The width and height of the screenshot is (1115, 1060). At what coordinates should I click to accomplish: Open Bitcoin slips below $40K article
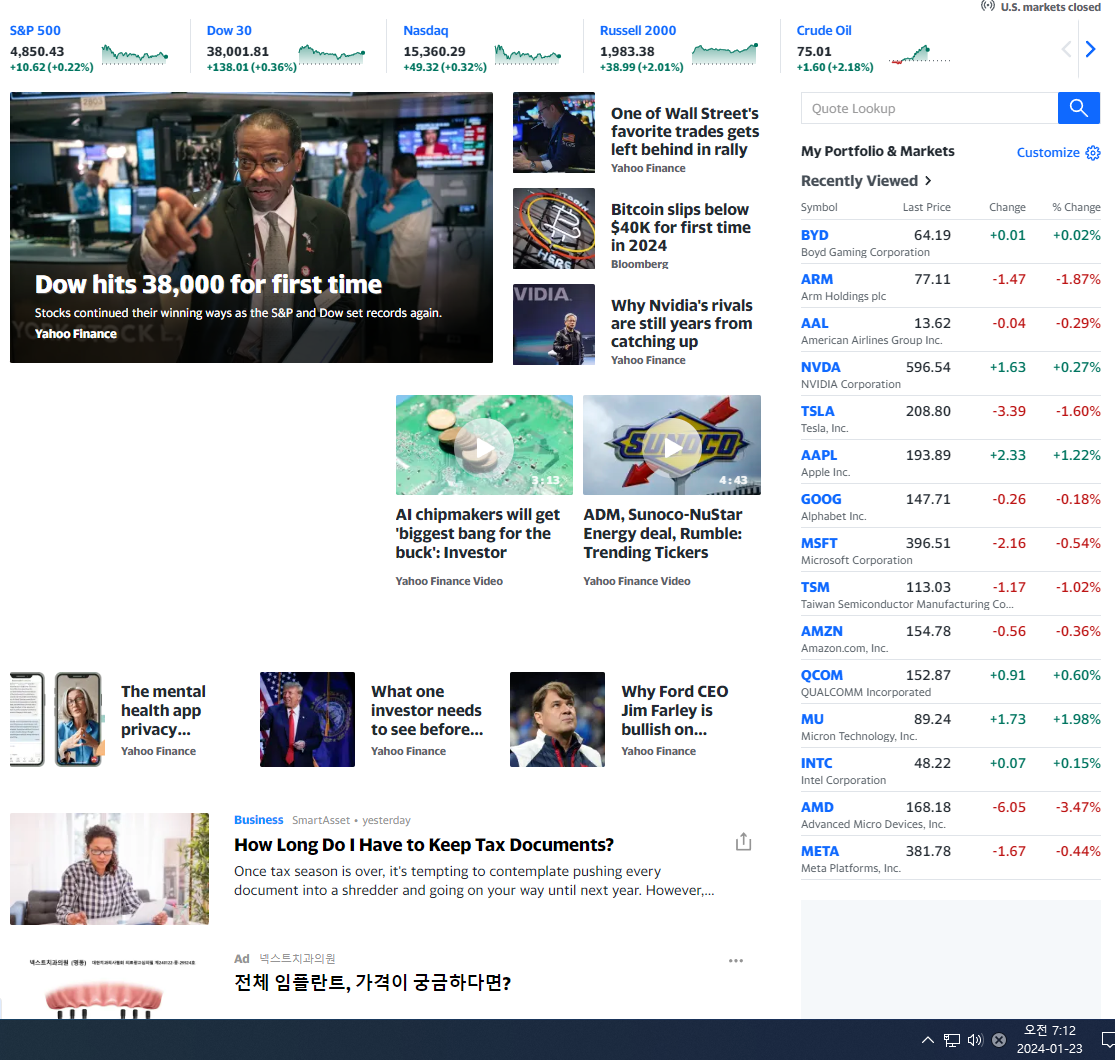coord(681,227)
